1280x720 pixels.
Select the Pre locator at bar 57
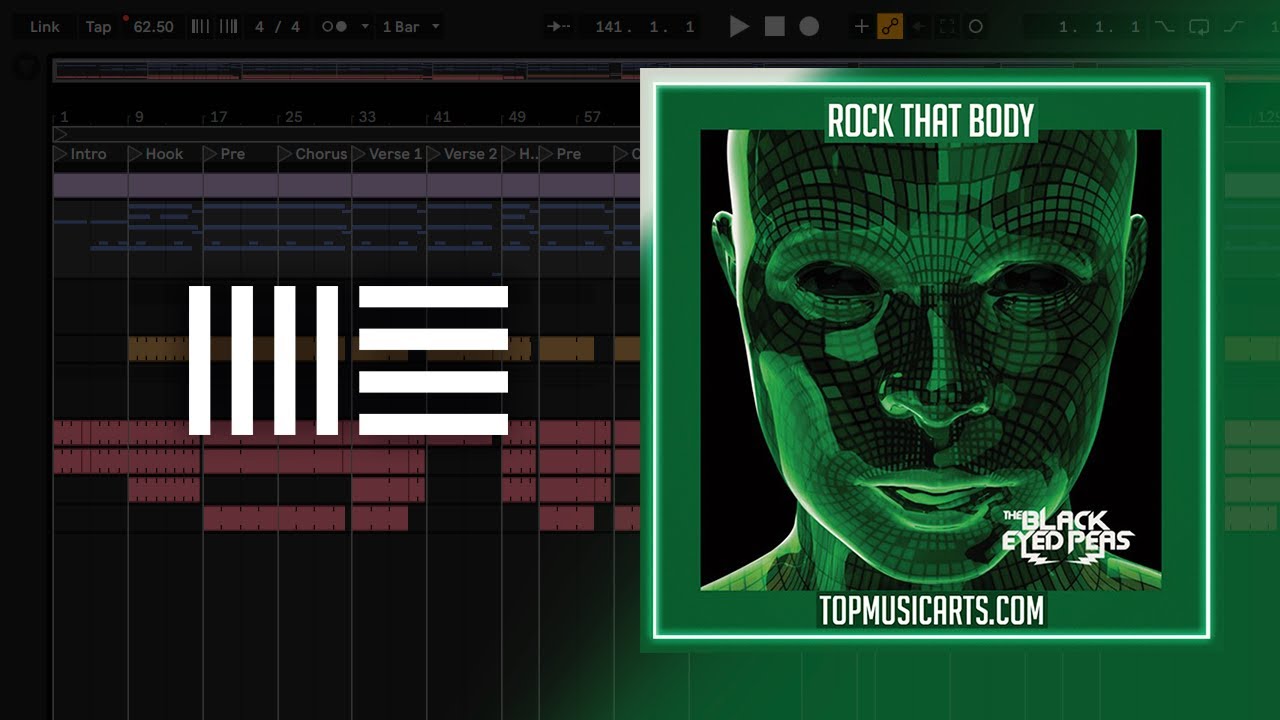pyautogui.click(x=560, y=154)
